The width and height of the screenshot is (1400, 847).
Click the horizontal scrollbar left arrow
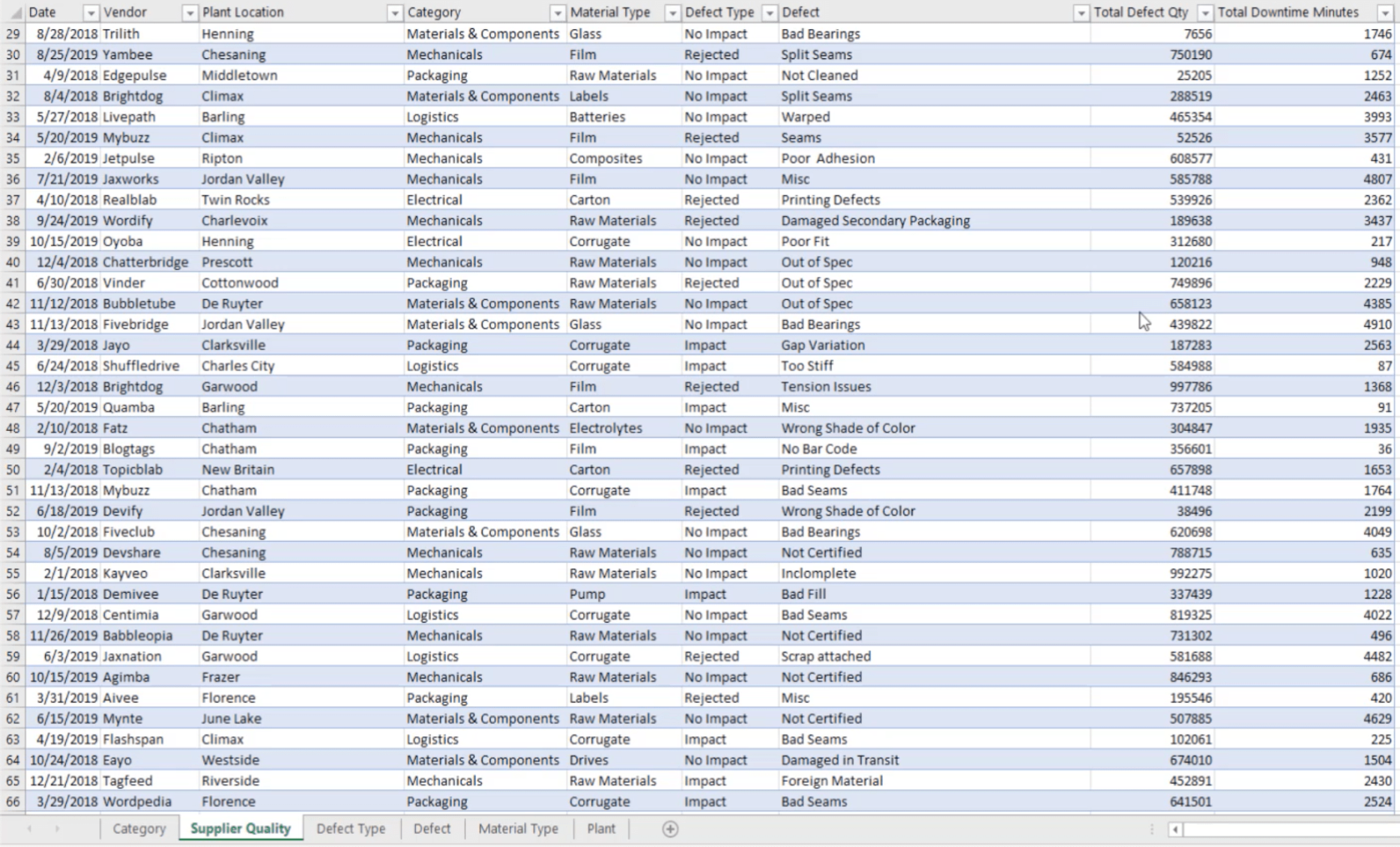pyautogui.click(x=1175, y=829)
